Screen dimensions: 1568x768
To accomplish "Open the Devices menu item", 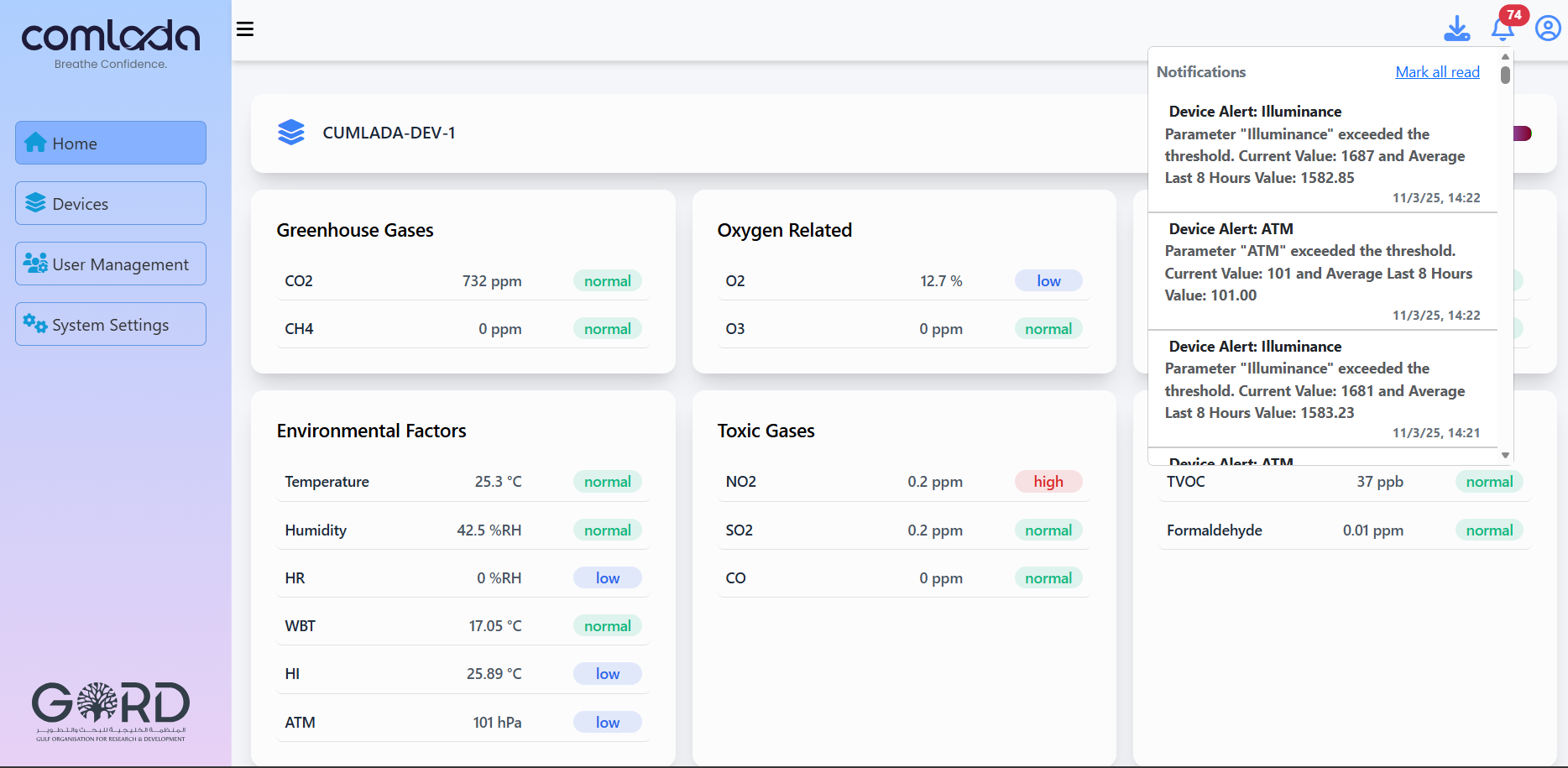I will (111, 204).
